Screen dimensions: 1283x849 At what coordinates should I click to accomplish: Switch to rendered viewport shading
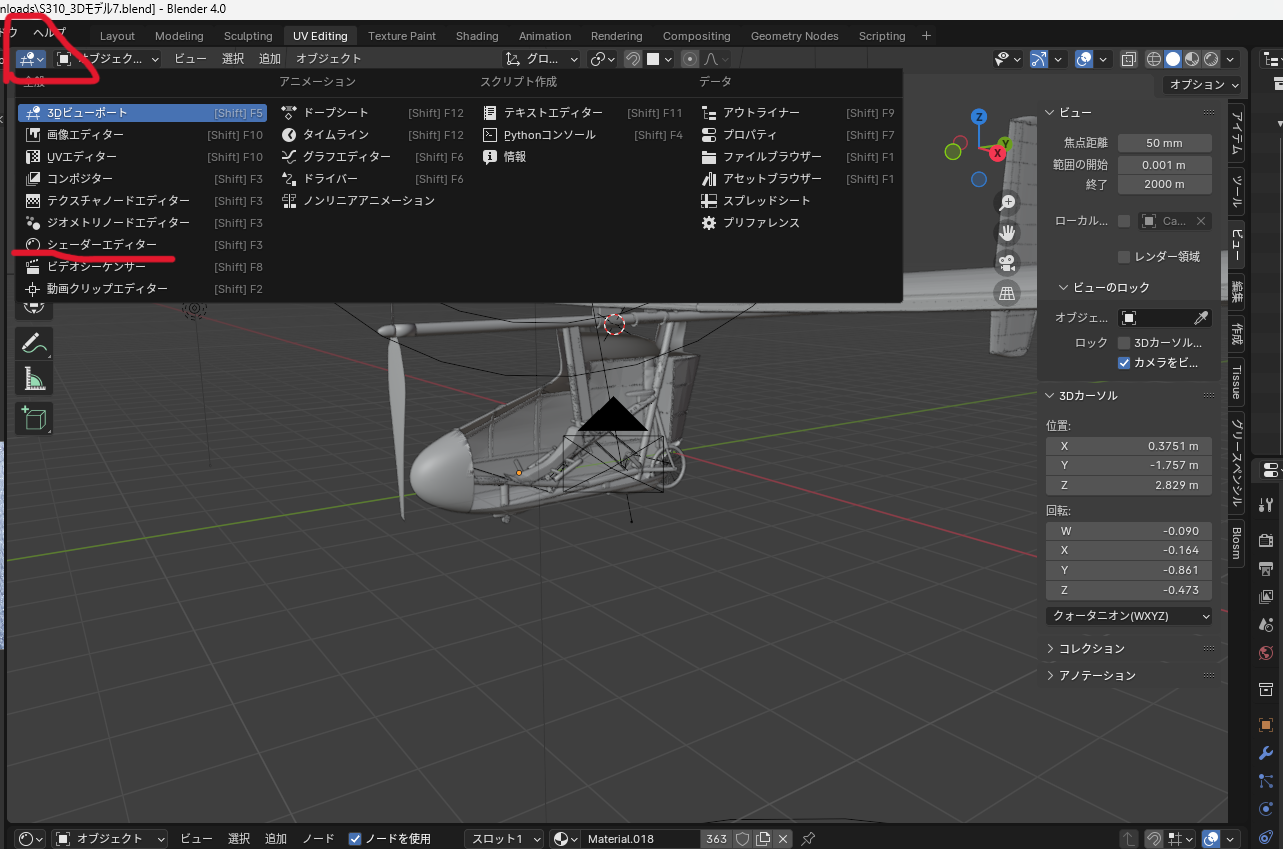(x=1211, y=59)
